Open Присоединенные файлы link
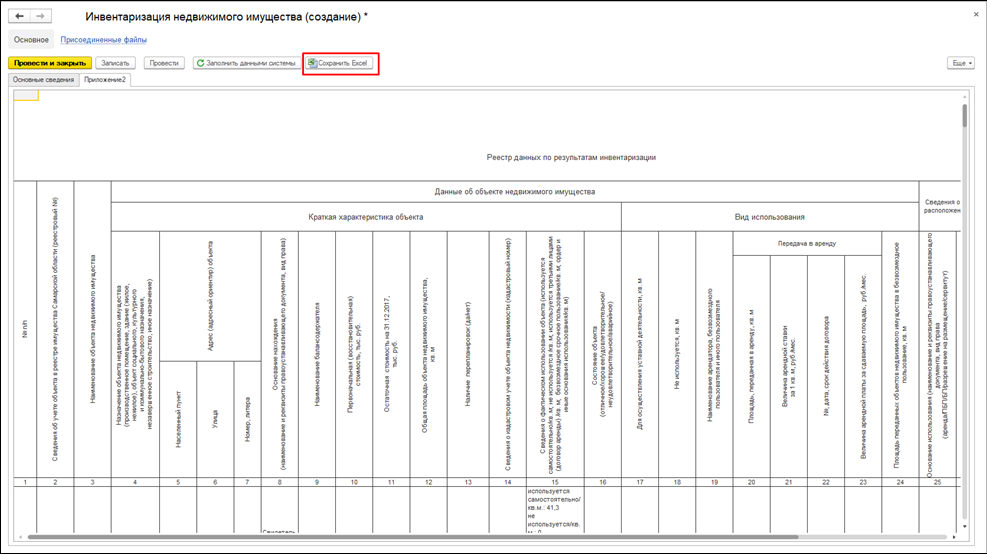Image resolution: width=987 pixels, height=555 pixels. coord(103,40)
